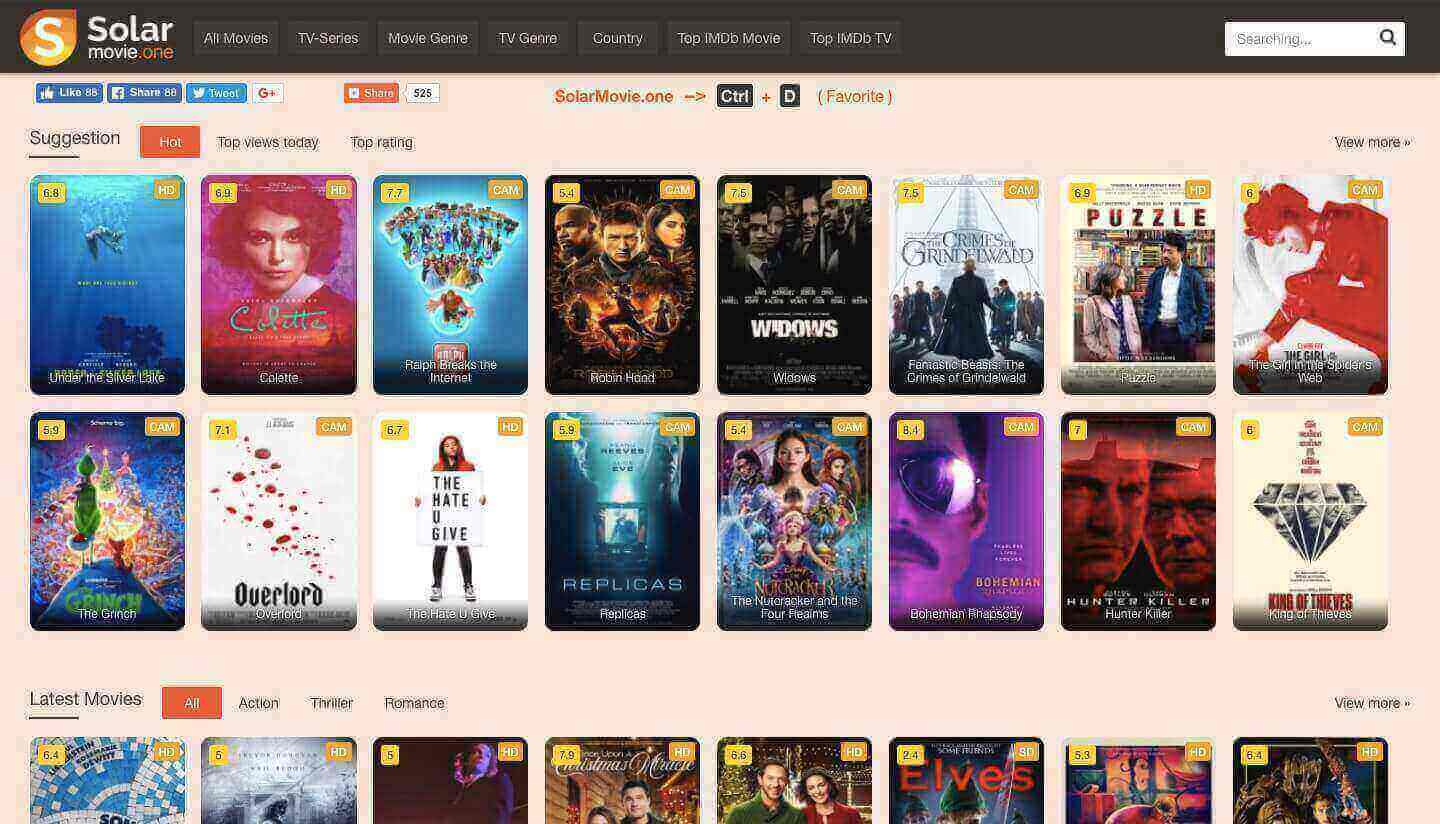Image resolution: width=1440 pixels, height=824 pixels.
Task: Open the Robin Hood movie poster
Action: (622, 285)
